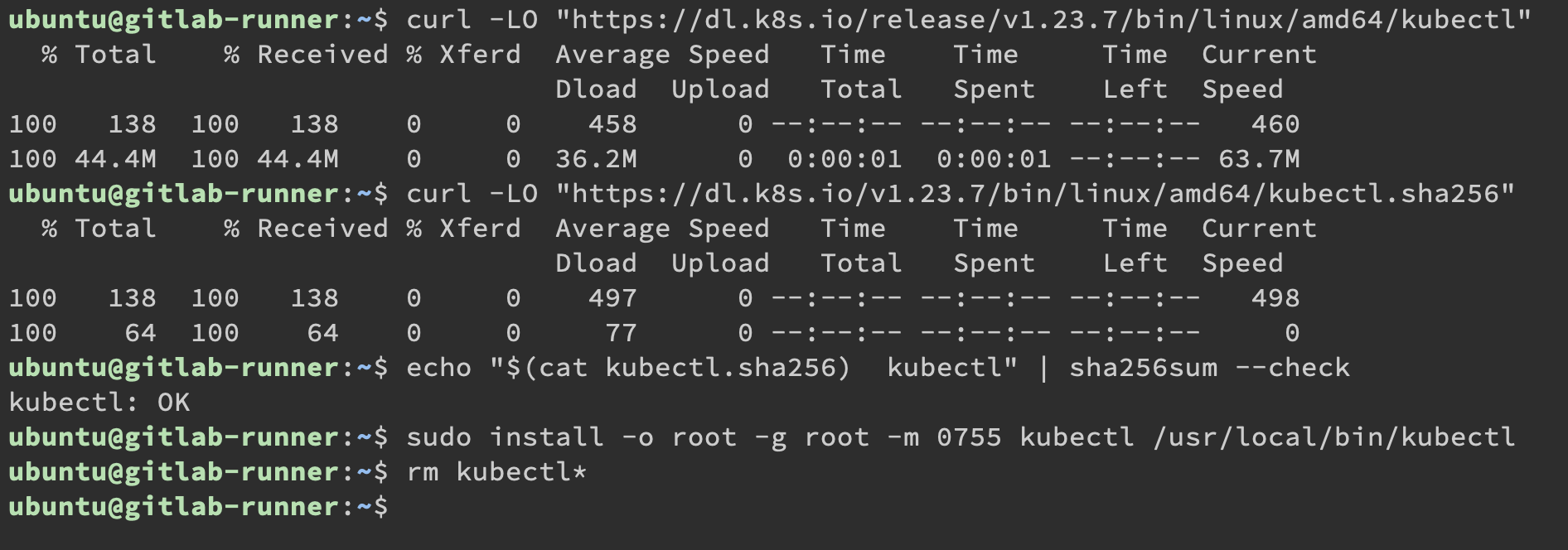1568x550 pixels.
Task: Click the 458 average download value
Action: coord(612,123)
